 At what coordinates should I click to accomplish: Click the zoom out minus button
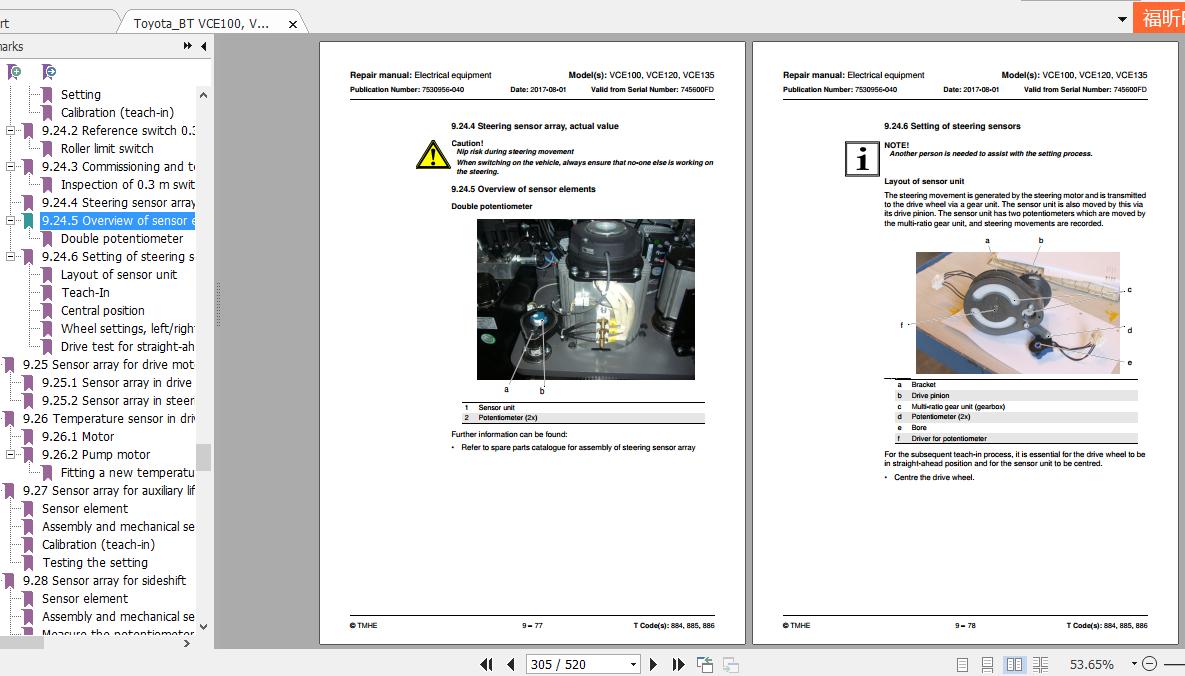pyautogui.click(x=1149, y=664)
